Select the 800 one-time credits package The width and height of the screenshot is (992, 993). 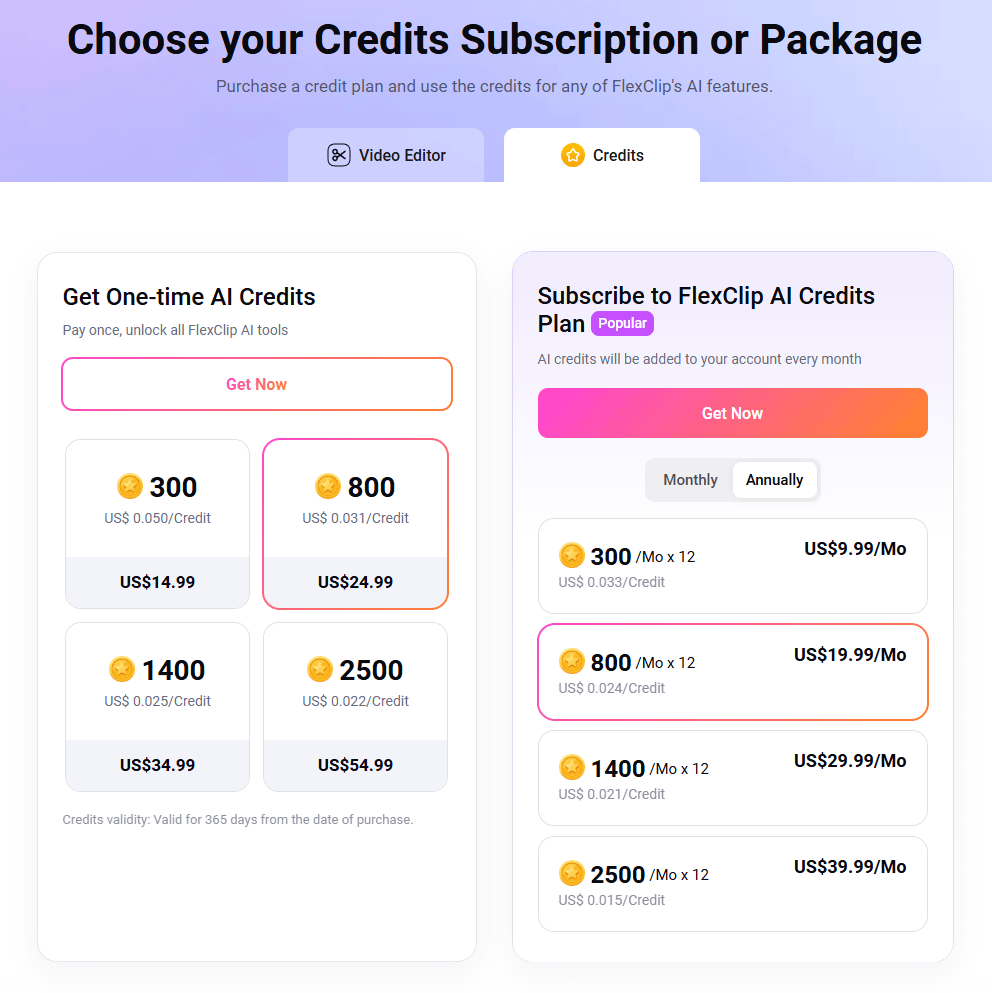tap(355, 524)
